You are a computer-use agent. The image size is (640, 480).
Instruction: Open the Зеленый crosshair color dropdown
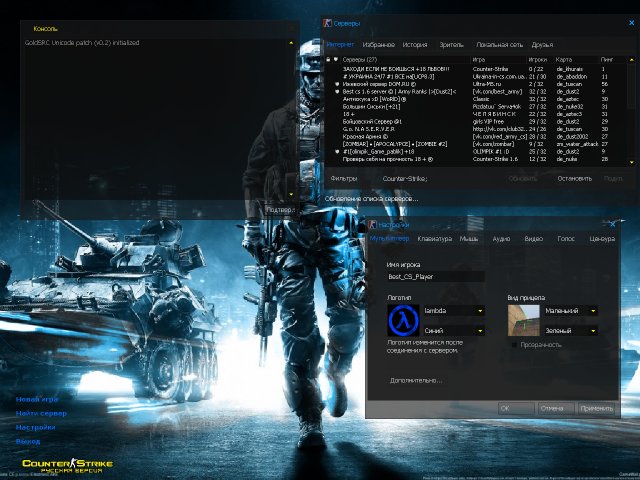(571, 331)
